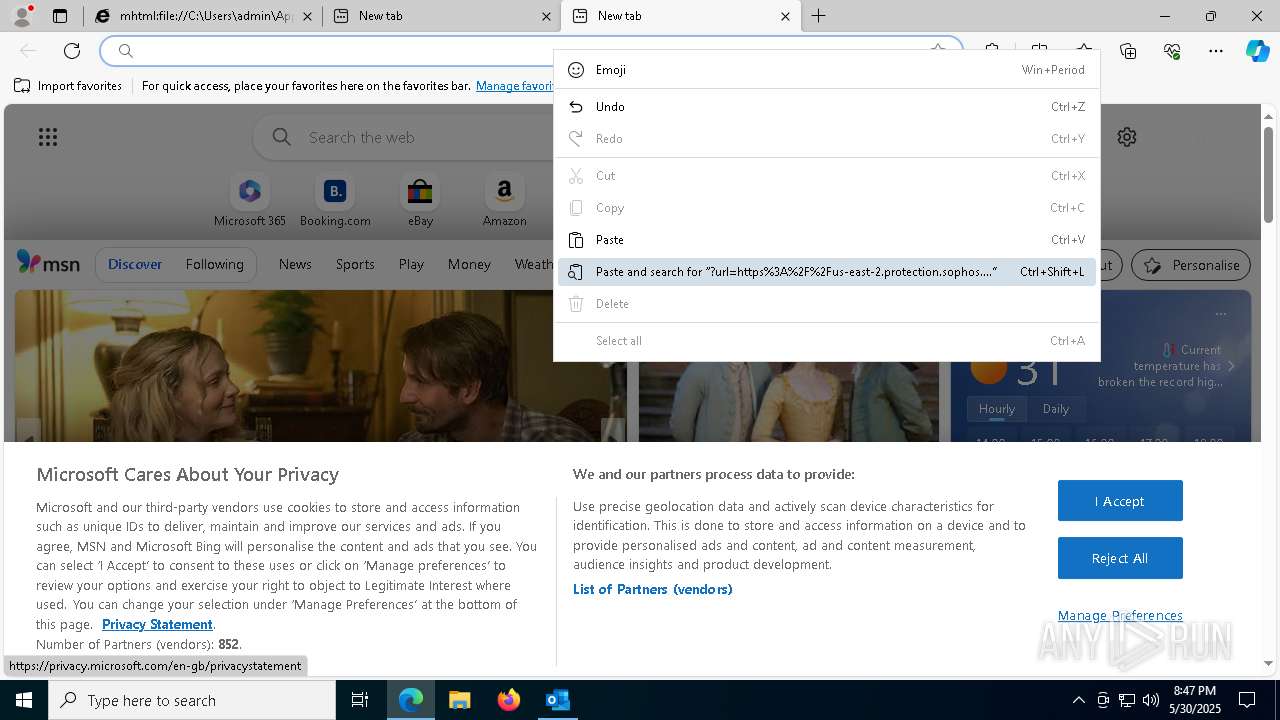The width and height of the screenshot is (1280, 720).
Task: Go to Sports section
Action: (x=355, y=264)
